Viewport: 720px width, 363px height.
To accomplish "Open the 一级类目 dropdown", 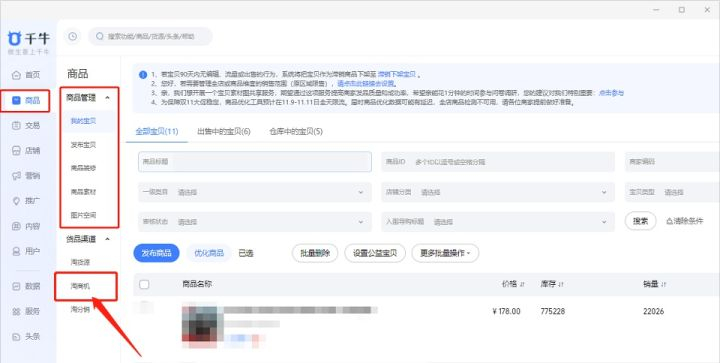I will 255,192.
